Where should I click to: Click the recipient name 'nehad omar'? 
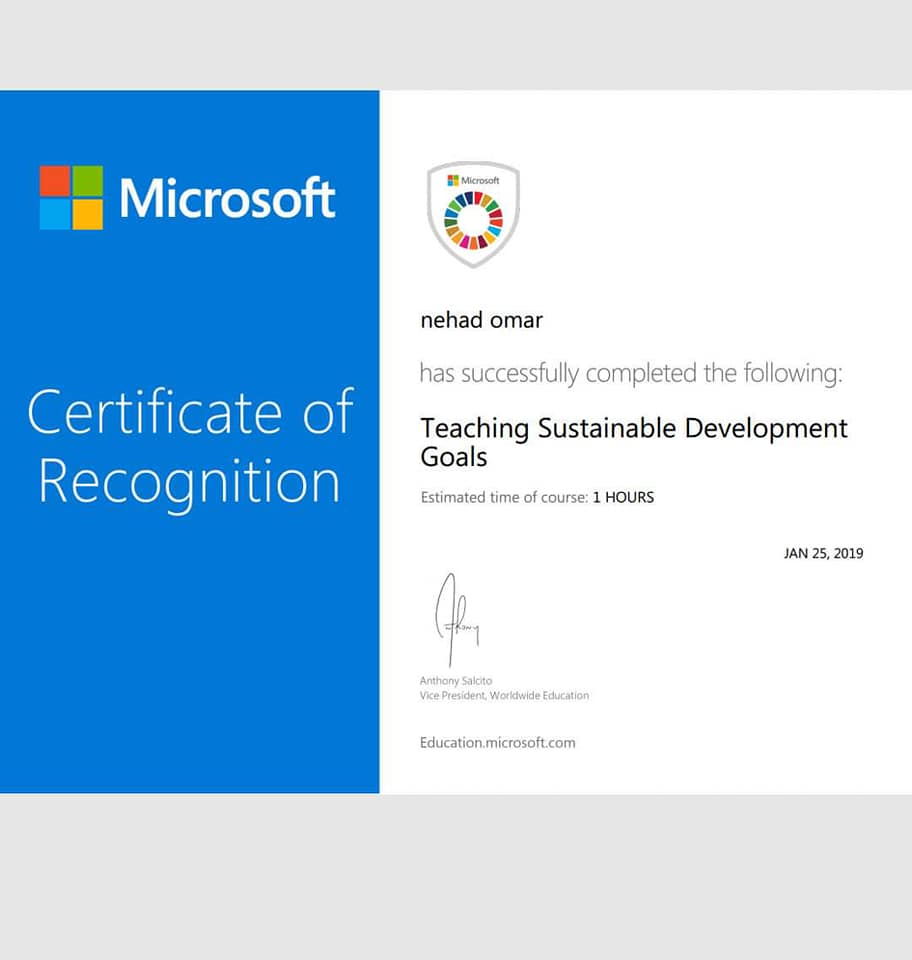[481, 320]
